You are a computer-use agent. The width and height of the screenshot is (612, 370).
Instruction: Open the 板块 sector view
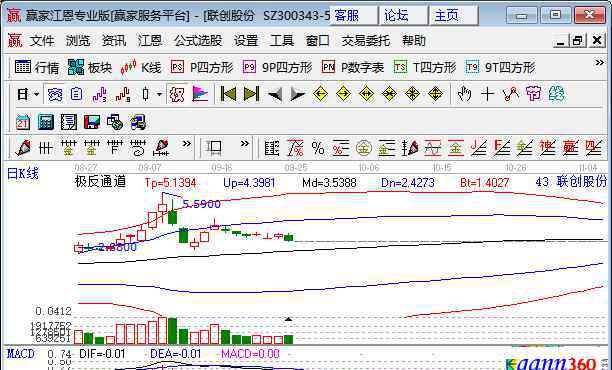click(x=90, y=68)
